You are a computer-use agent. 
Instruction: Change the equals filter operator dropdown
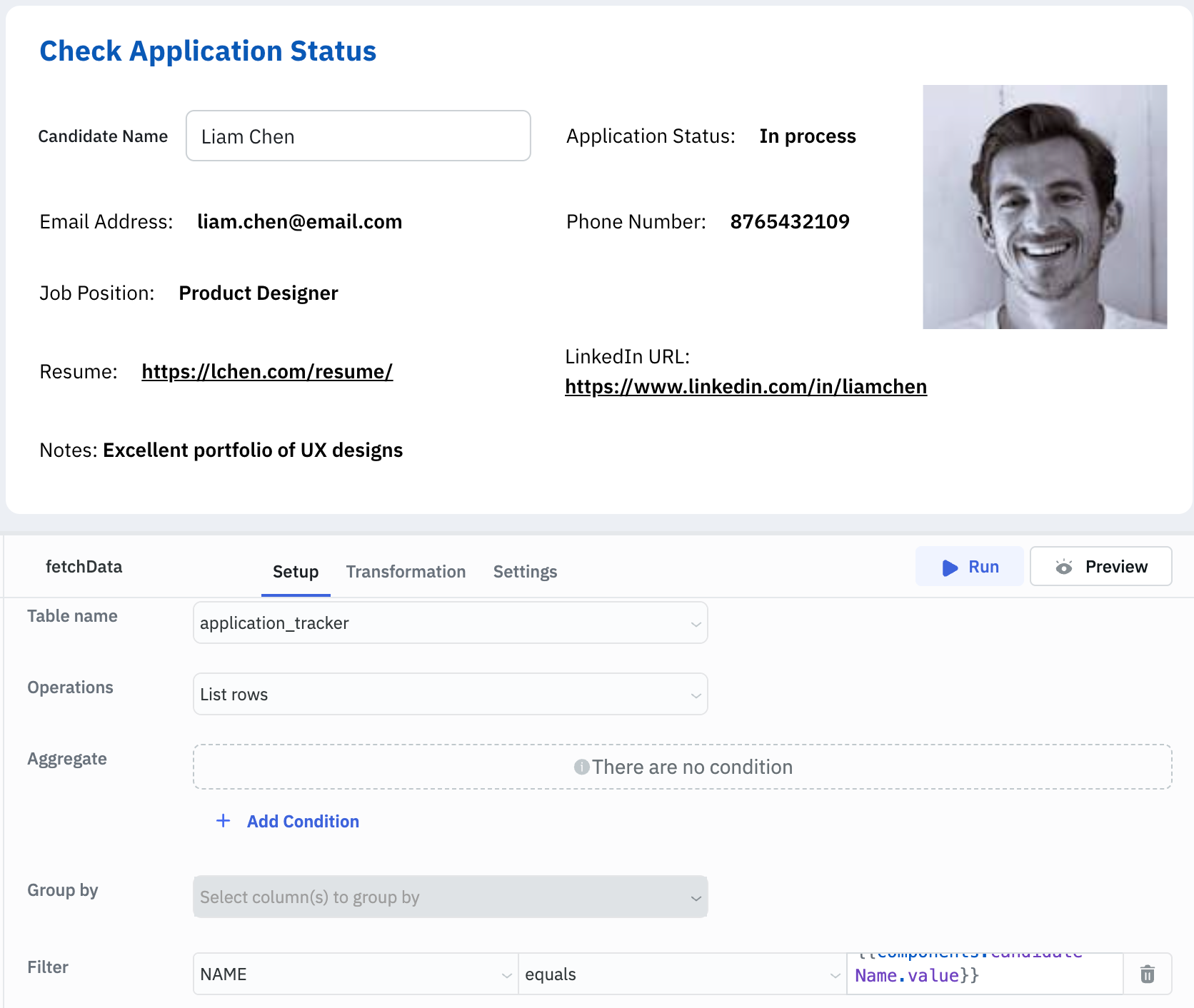click(x=682, y=974)
